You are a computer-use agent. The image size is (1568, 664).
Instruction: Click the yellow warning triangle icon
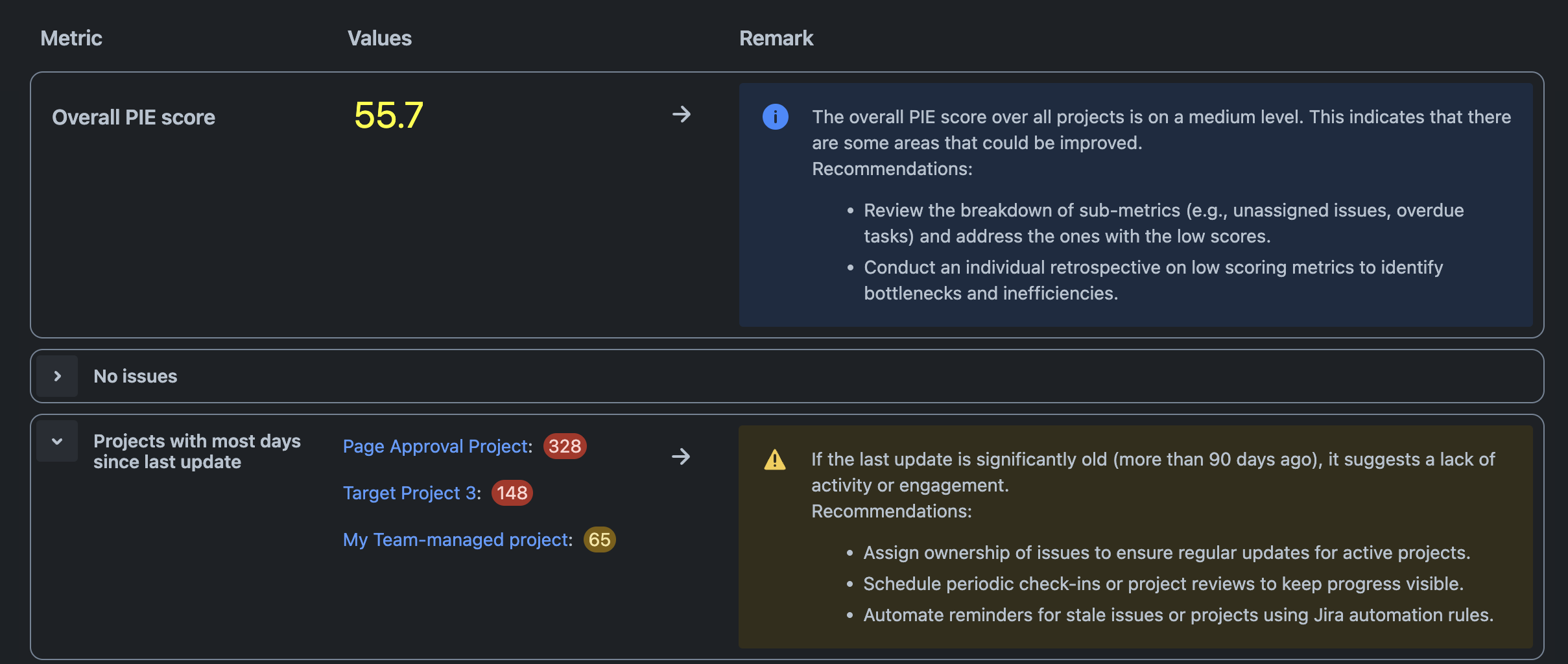(x=774, y=460)
